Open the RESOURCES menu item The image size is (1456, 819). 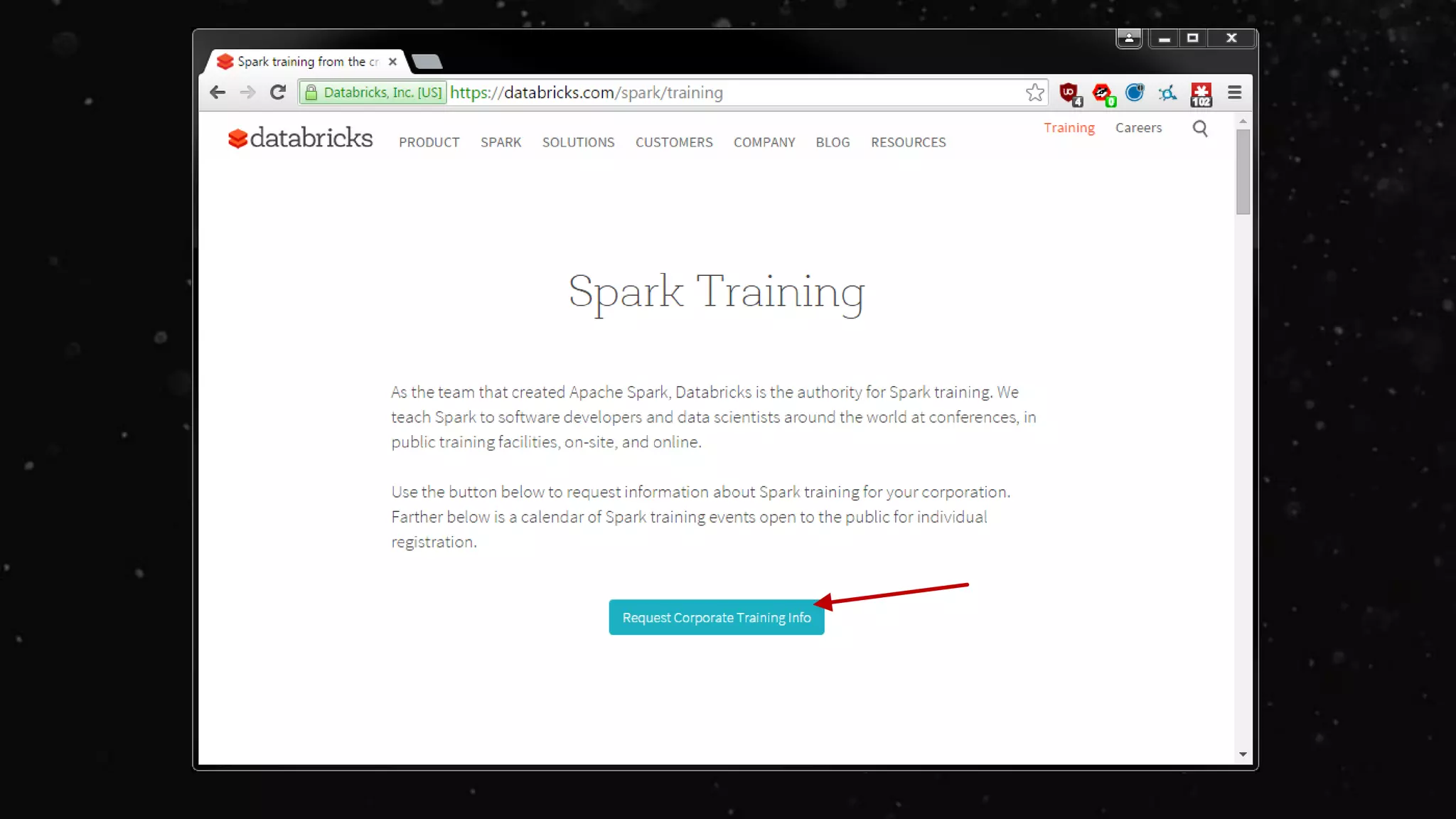click(x=908, y=142)
